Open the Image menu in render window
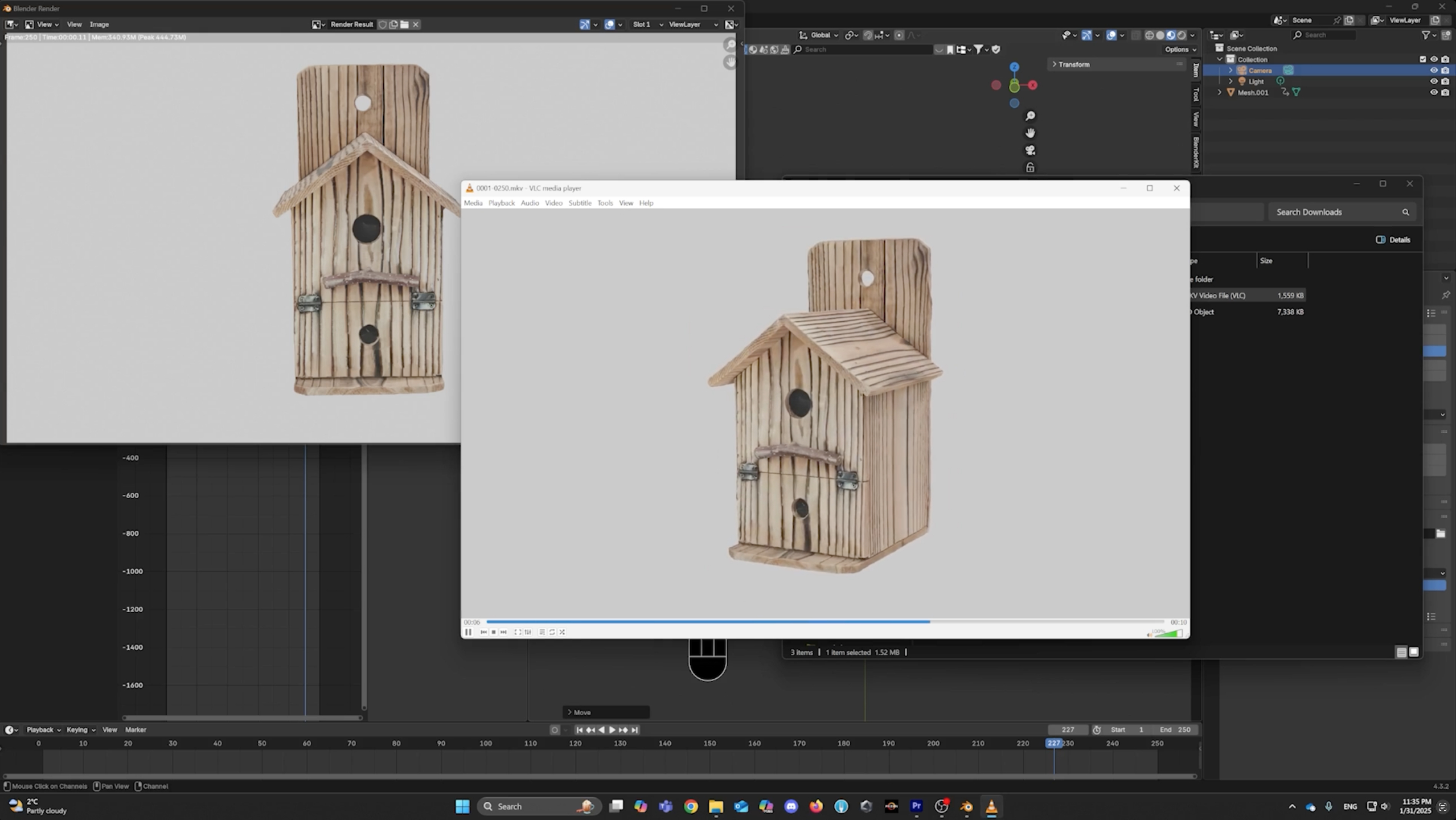 tap(99, 24)
